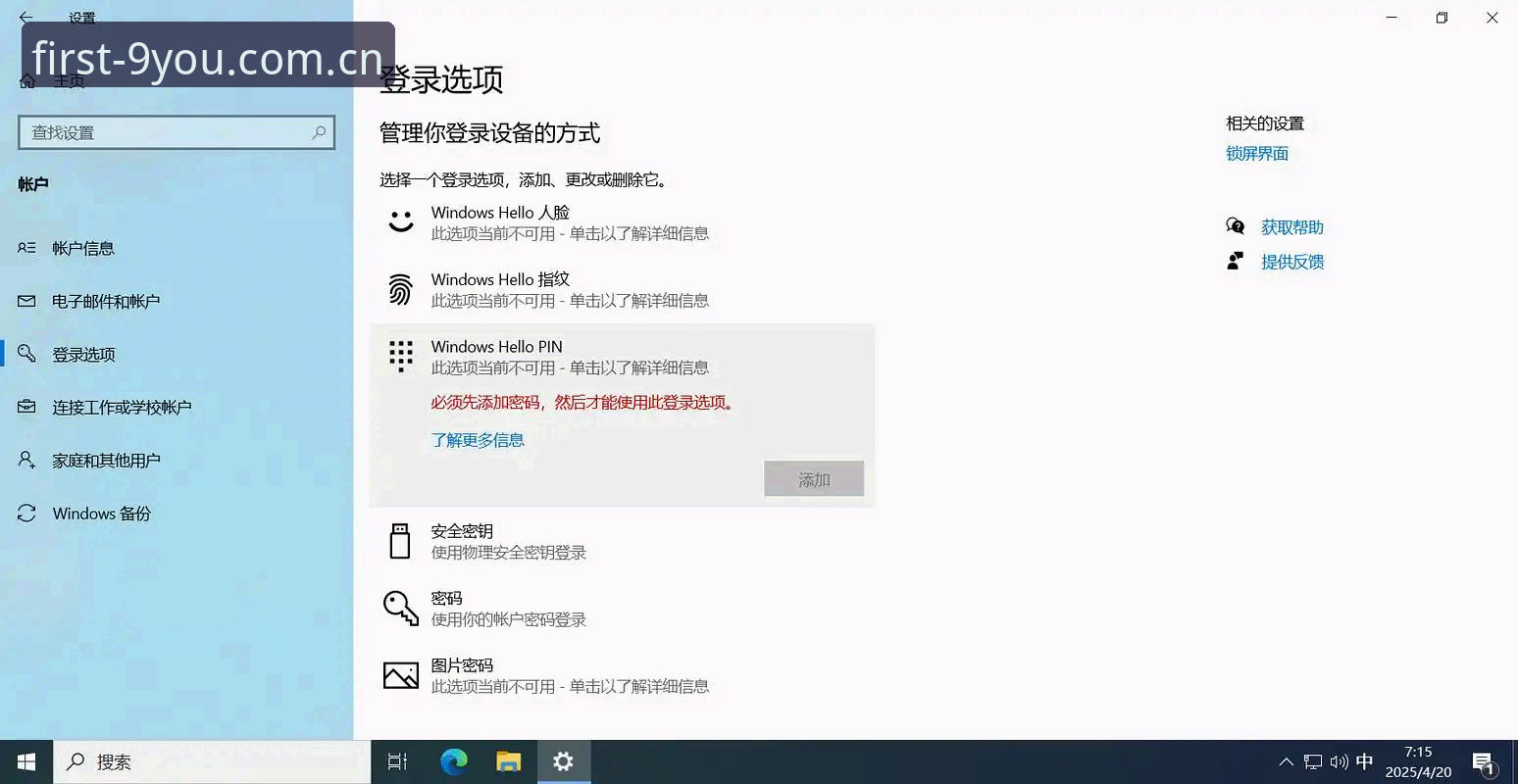
Task: Open the Windows 备份 page
Action: [177, 513]
